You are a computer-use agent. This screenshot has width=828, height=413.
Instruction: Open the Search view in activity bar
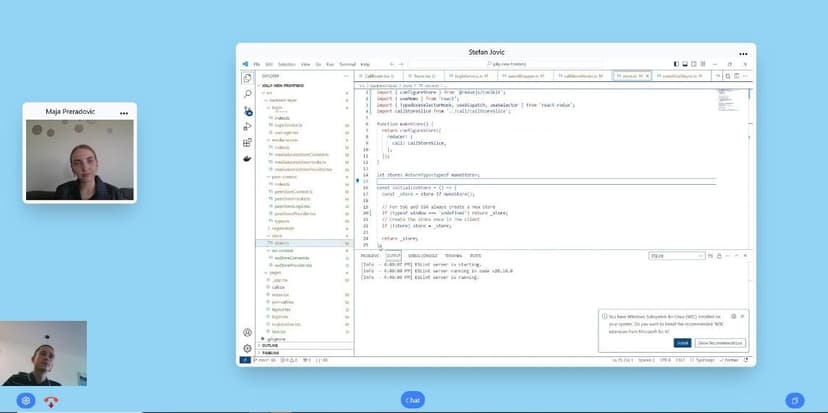tap(247, 94)
